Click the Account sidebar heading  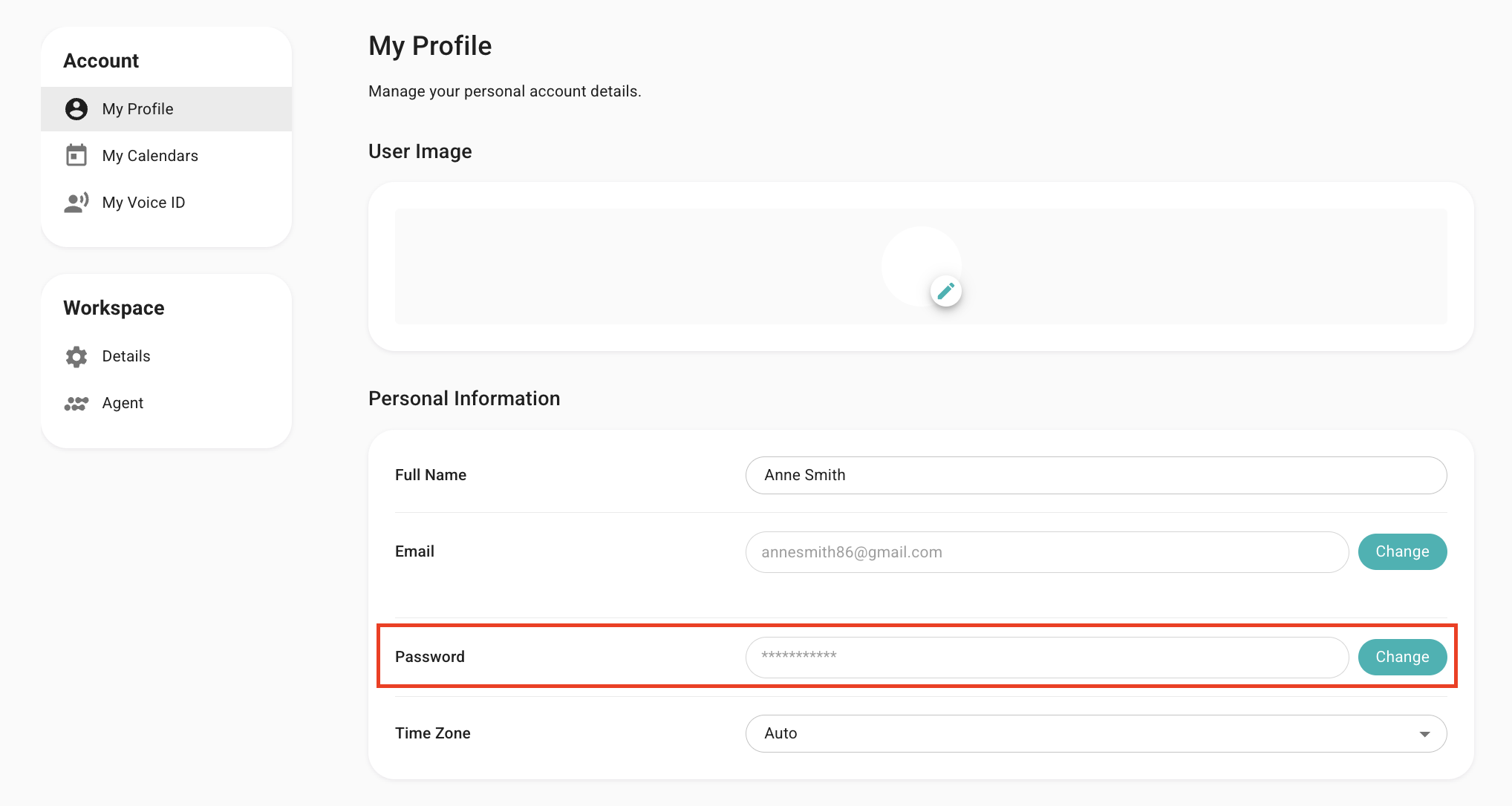pyautogui.click(x=101, y=61)
